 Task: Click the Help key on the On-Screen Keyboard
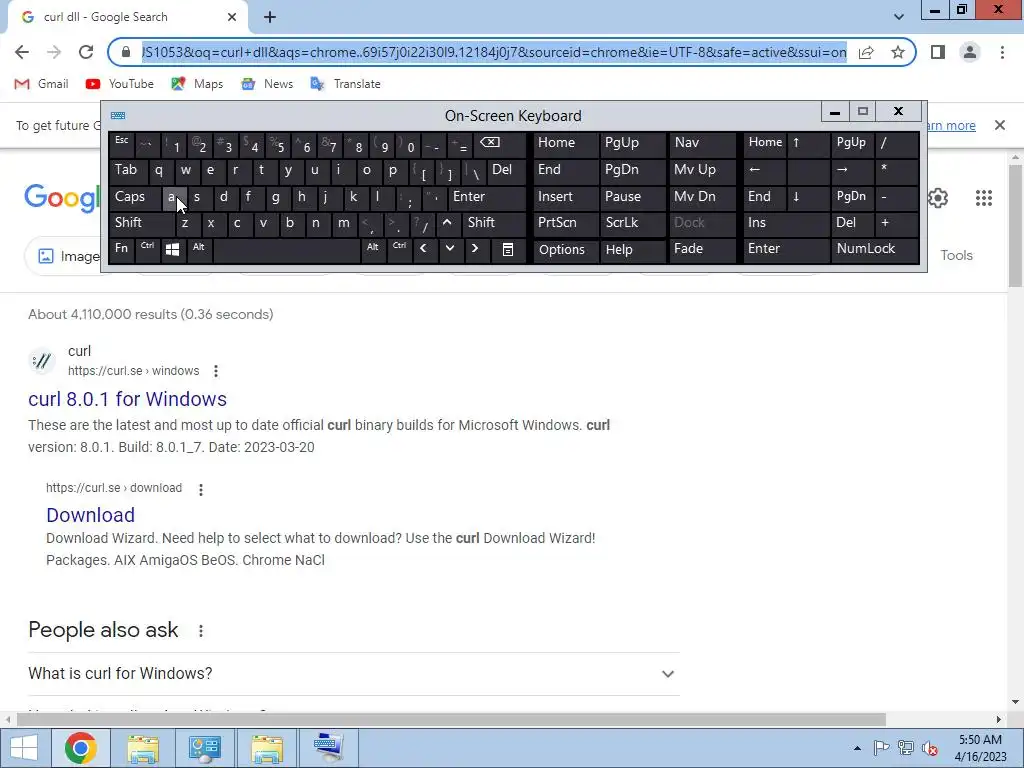631,249
